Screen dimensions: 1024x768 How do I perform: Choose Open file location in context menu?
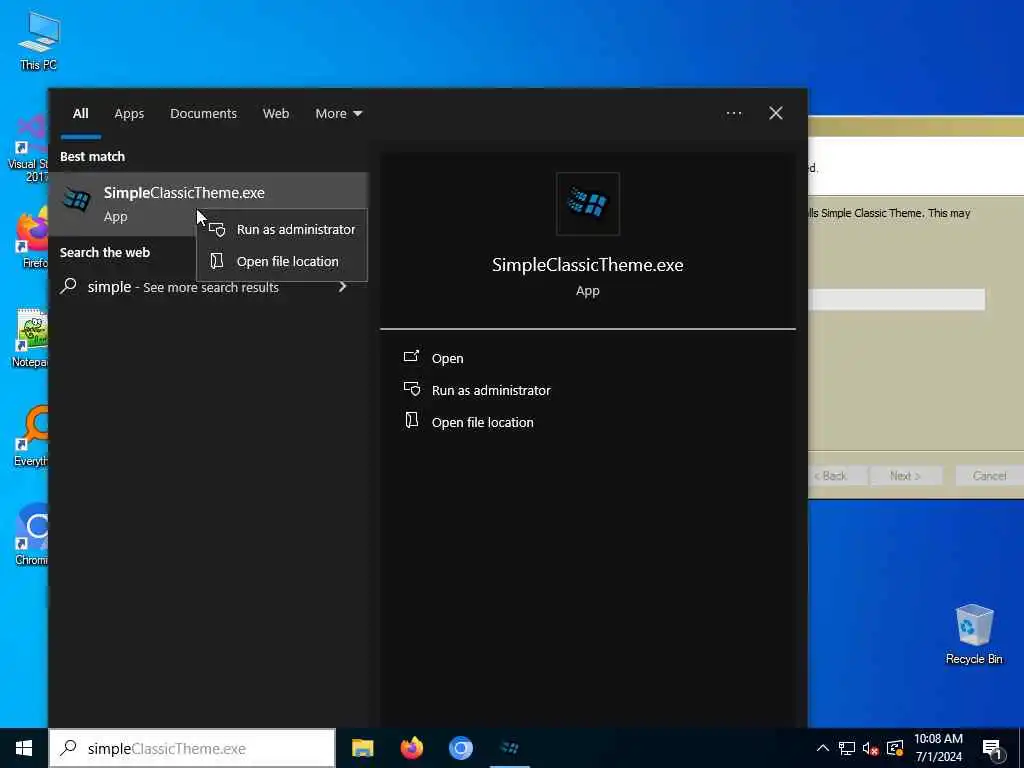pyautogui.click(x=281, y=261)
